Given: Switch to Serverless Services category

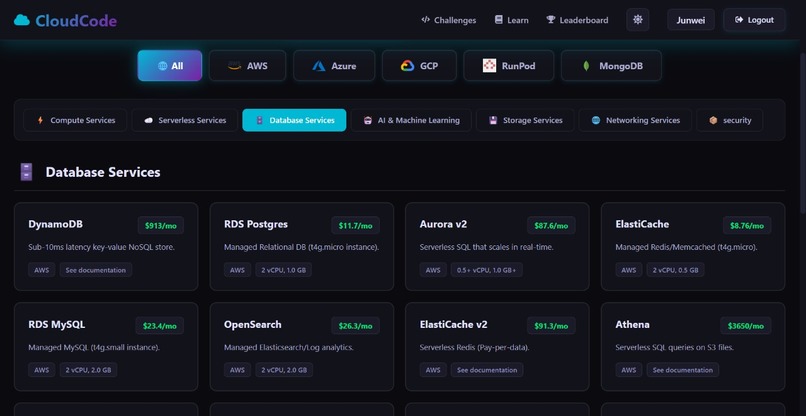Looking at the screenshot, I should 185,120.
